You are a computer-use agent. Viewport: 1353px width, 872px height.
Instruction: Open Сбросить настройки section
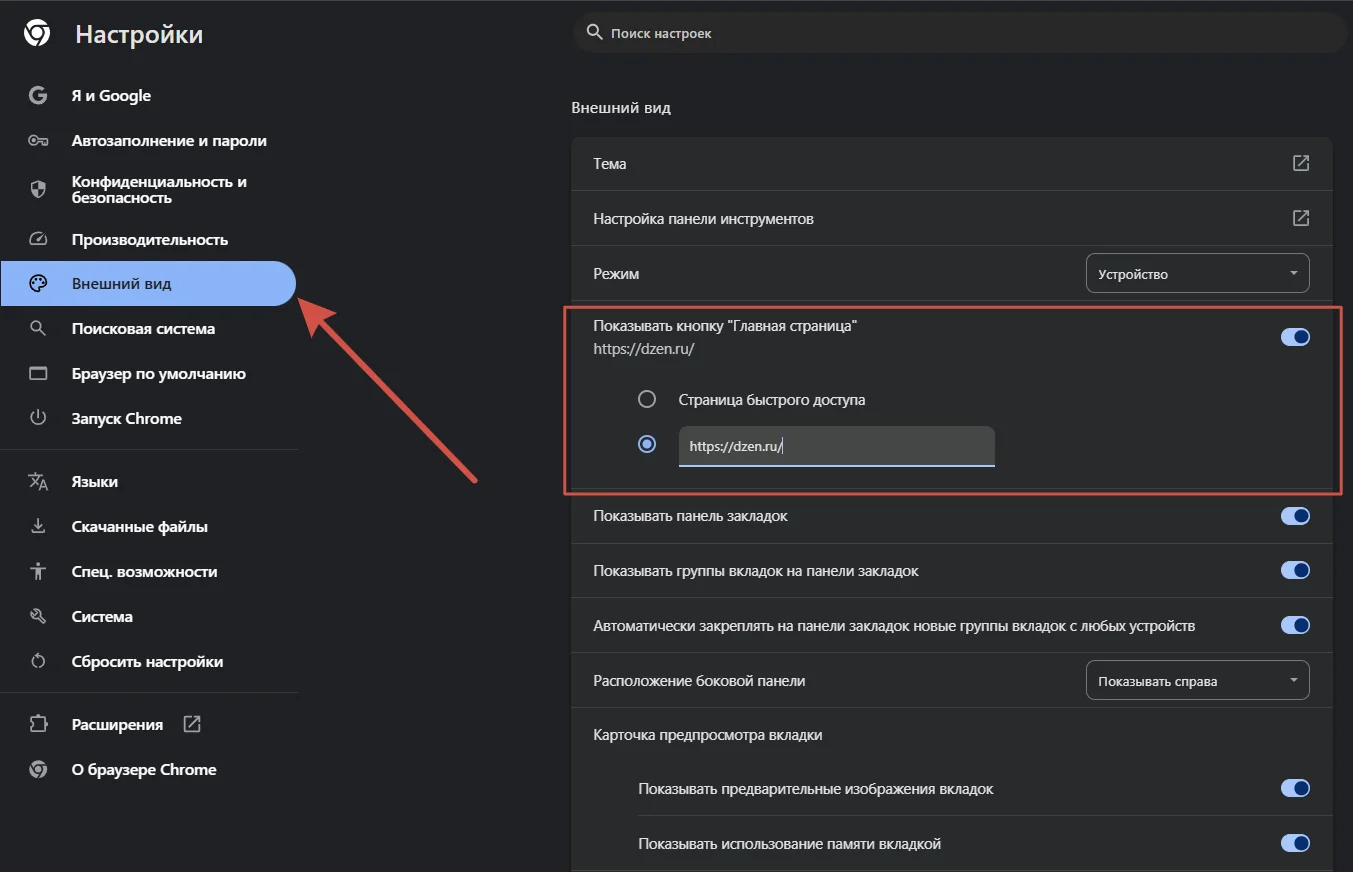click(148, 662)
